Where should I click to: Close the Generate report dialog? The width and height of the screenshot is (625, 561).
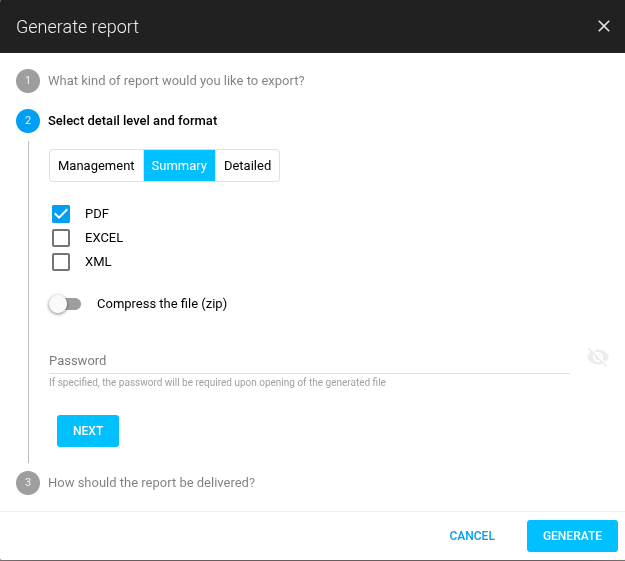[x=603, y=26]
